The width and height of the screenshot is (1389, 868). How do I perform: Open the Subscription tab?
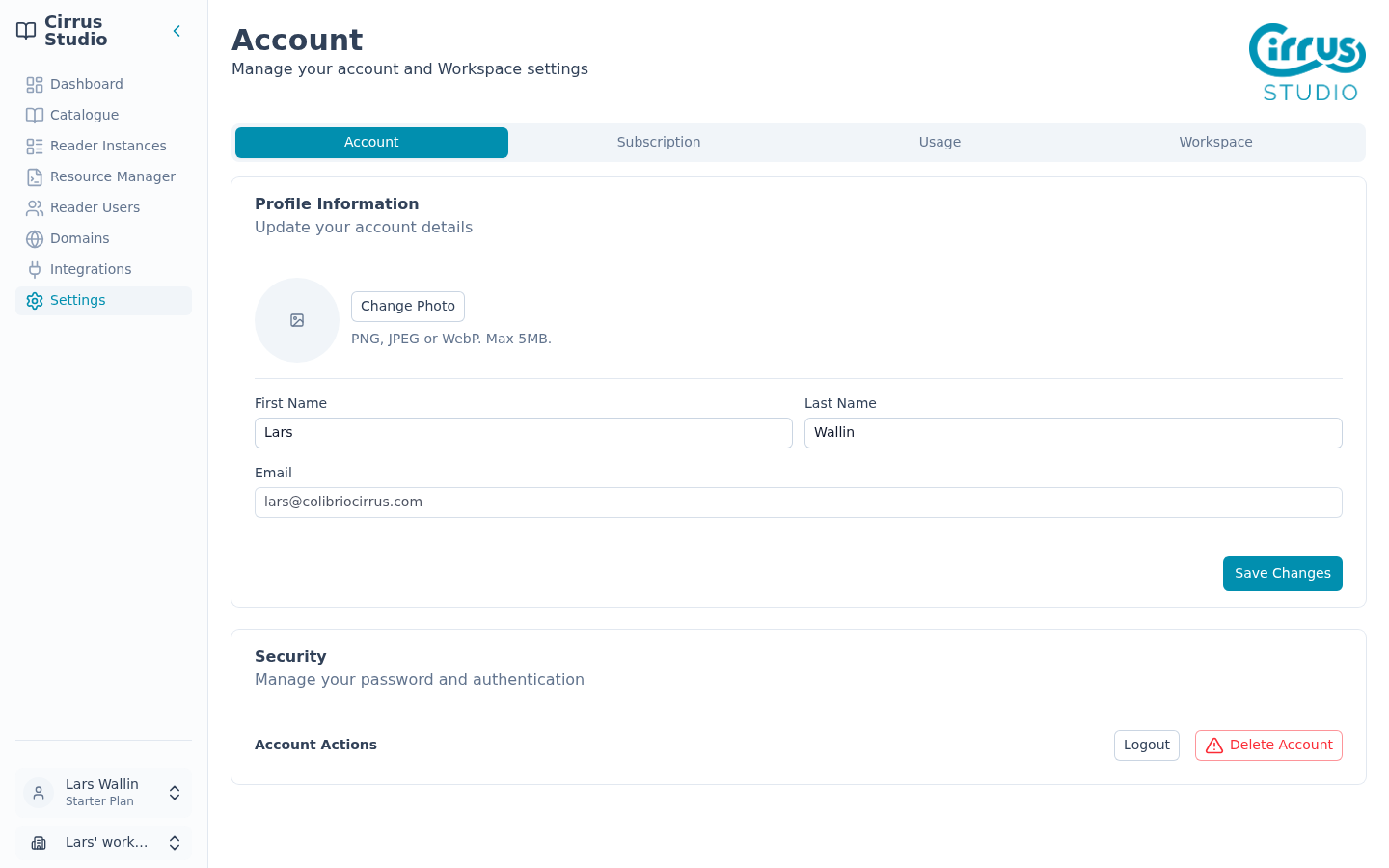coord(659,143)
